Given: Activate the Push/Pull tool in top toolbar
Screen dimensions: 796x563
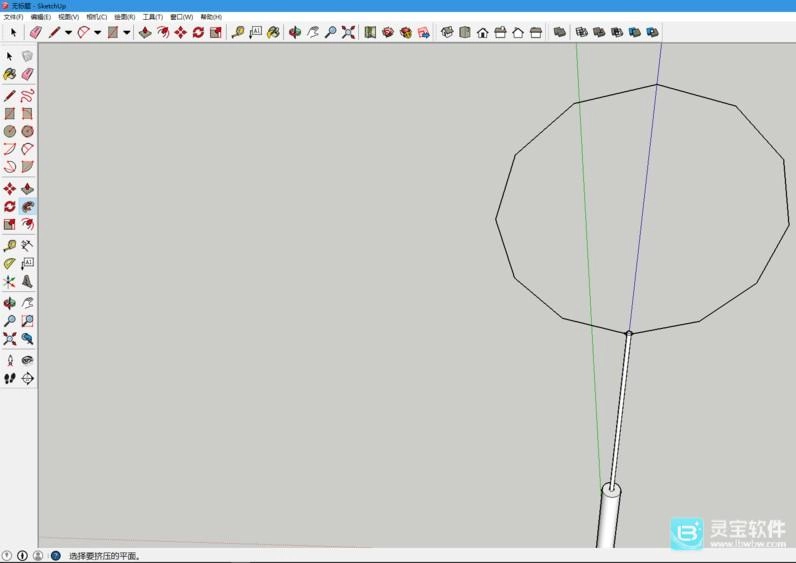Looking at the screenshot, I should click(145, 32).
